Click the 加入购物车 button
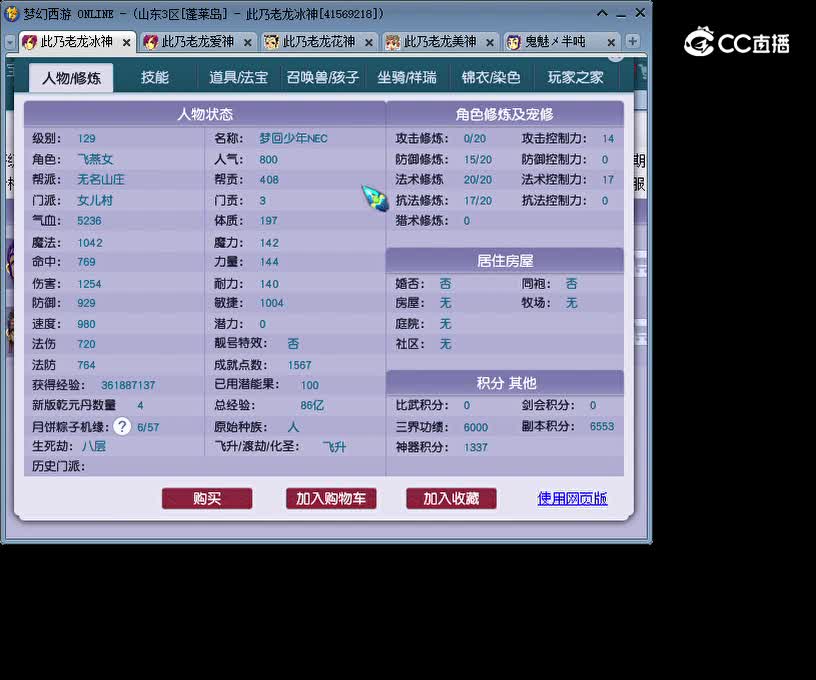This screenshot has width=816, height=680. click(x=331, y=499)
